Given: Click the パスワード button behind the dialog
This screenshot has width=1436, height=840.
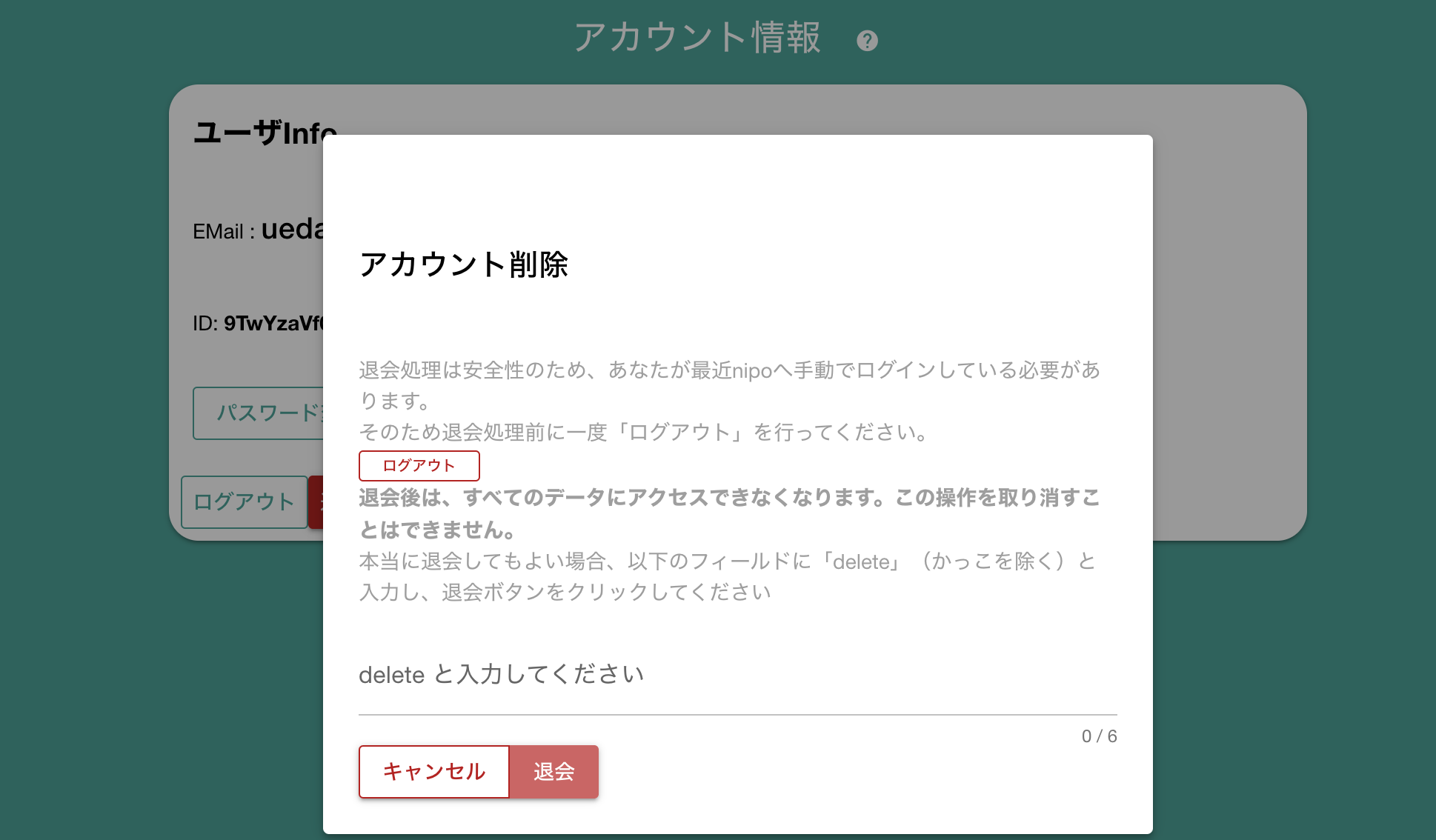Looking at the screenshot, I should tap(259, 413).
